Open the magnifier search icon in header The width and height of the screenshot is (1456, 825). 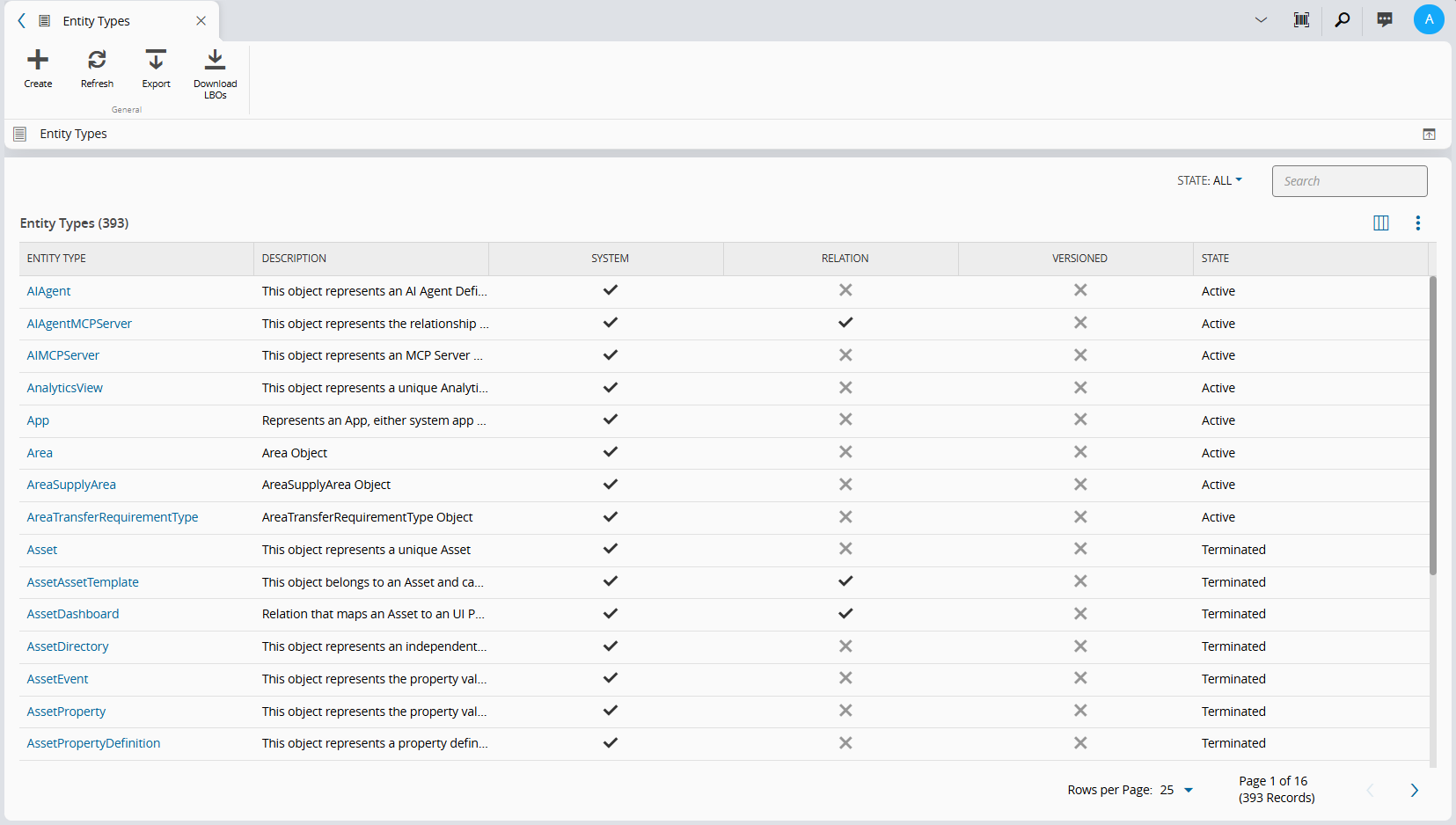[x=1343, y=19]
